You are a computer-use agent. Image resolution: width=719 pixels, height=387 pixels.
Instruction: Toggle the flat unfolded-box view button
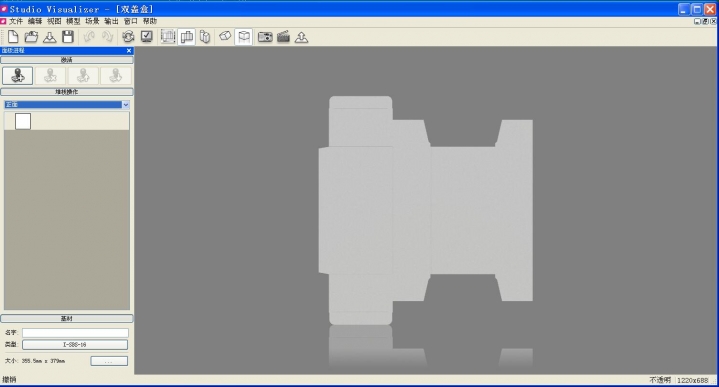(x=187, y=37)
